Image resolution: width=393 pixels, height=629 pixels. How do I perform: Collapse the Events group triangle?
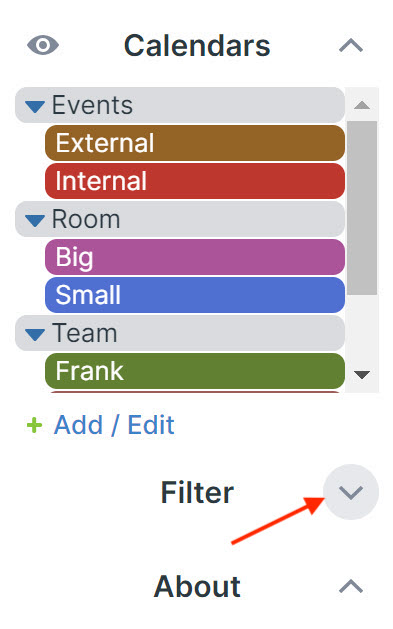tap(34, 106)
